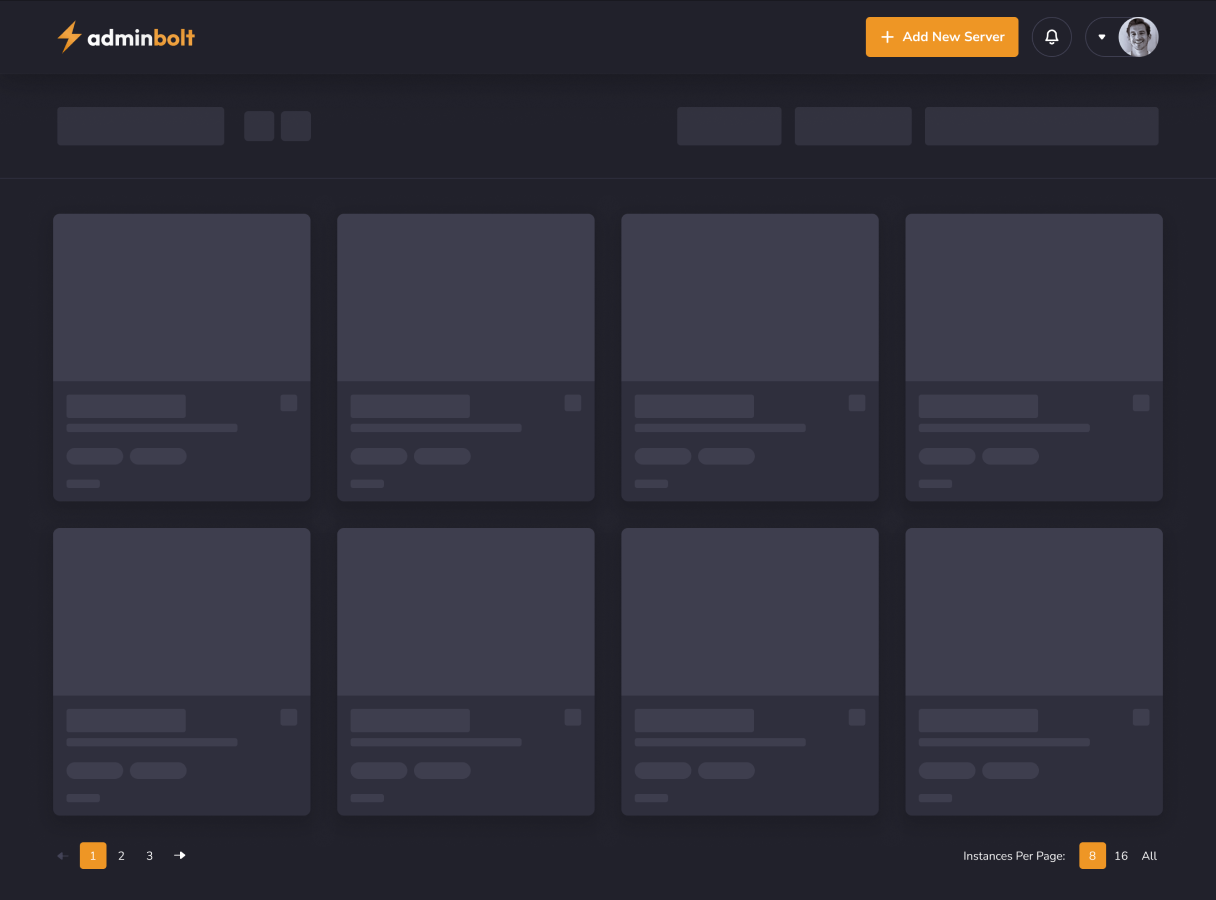The height and width of the screenshot is (900, 1216).
Task: Select page 1 in pagination
Action: pyautogui.click(x=93, y=855)
